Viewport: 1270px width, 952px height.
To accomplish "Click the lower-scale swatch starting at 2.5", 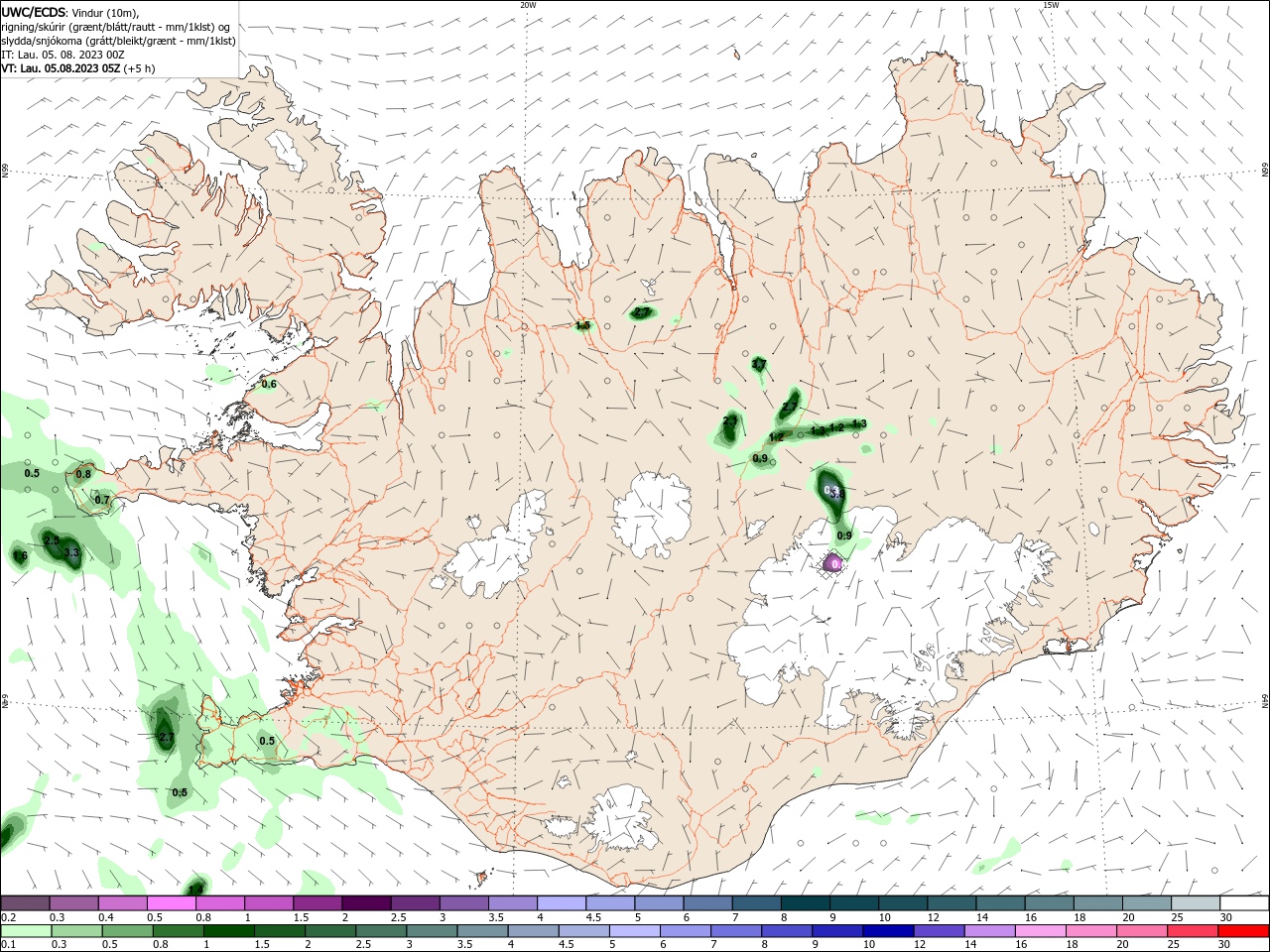I will pos(381,931).
